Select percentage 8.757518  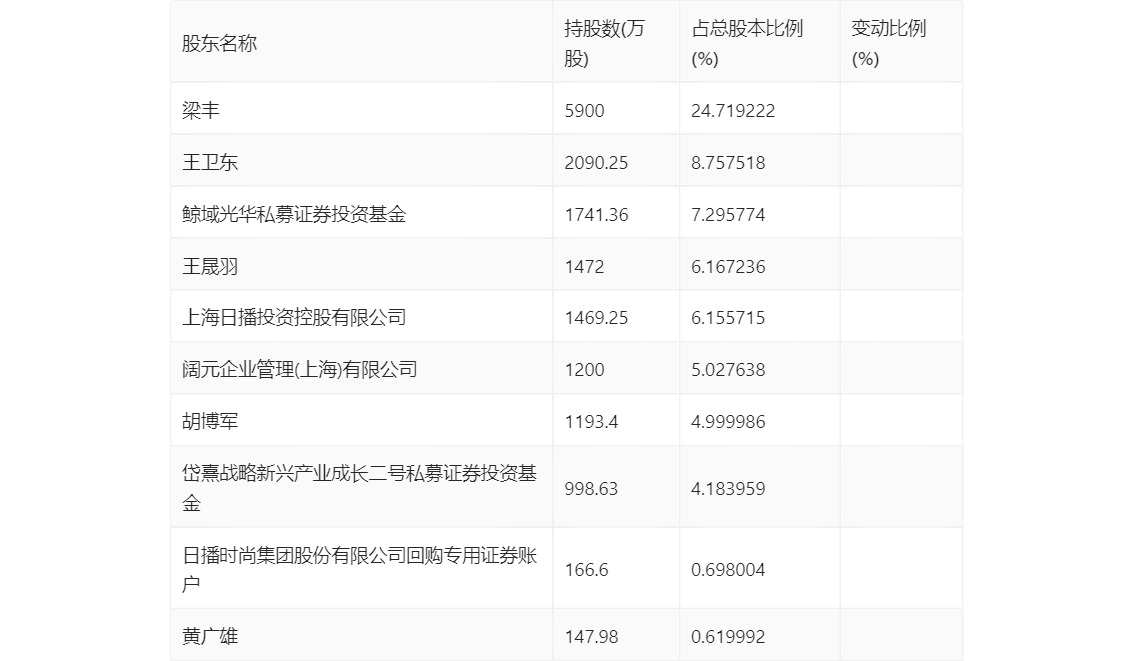(728, 163)
